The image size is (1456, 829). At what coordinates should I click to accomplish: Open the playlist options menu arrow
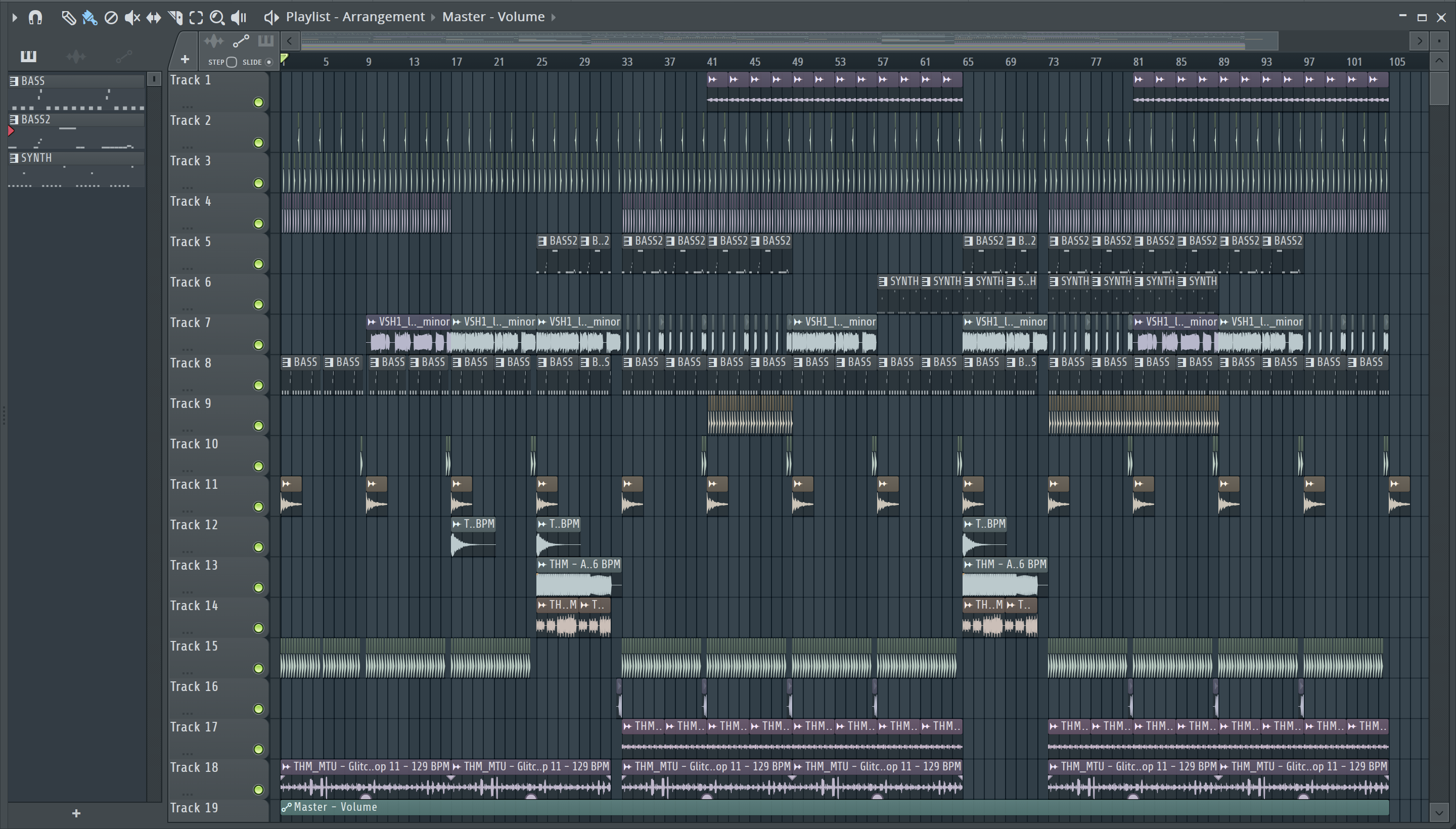click(x=15, y=18)
